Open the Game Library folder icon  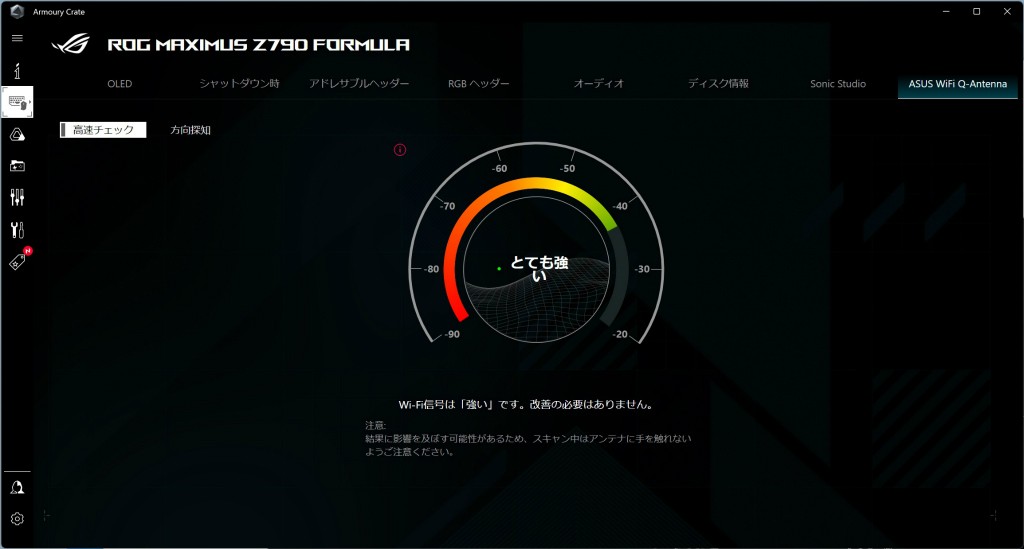pyautogui.click(x=17, y=166)
